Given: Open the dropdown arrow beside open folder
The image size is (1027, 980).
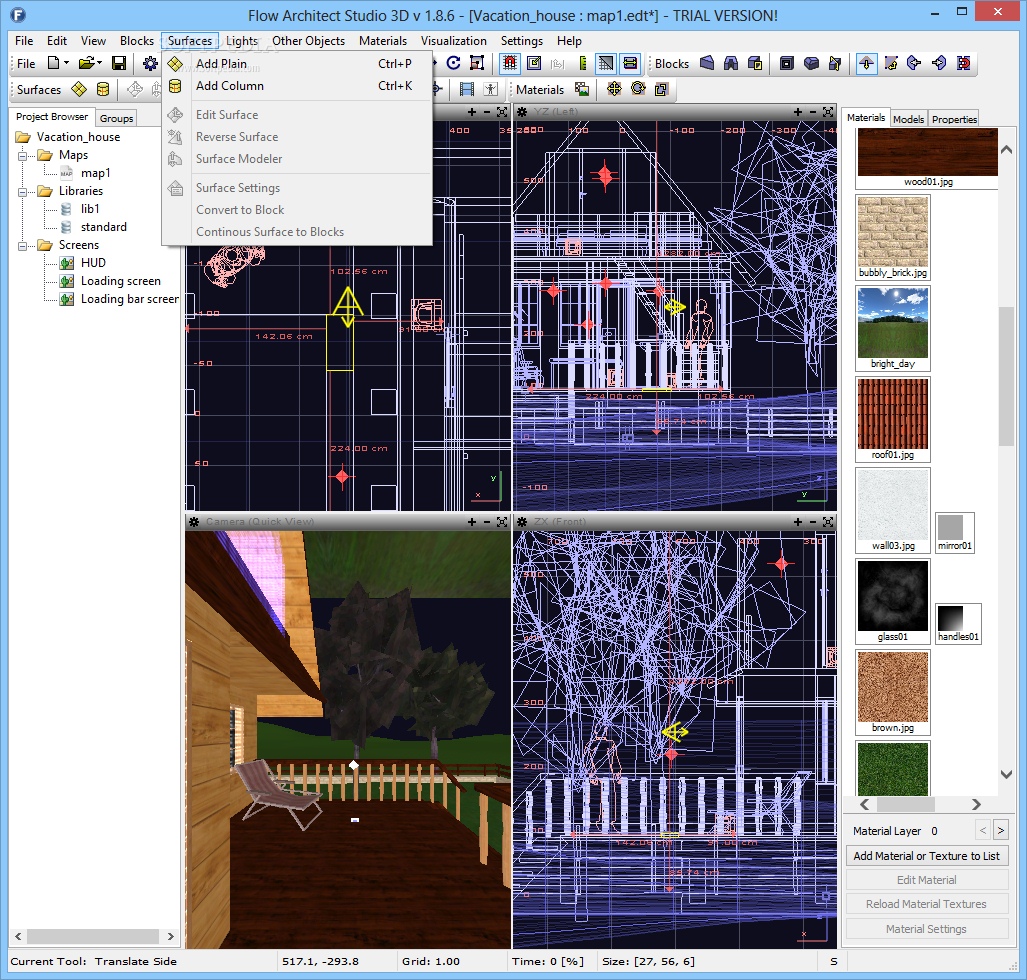Looking at the screenshot, I should [x=100, y=64].
